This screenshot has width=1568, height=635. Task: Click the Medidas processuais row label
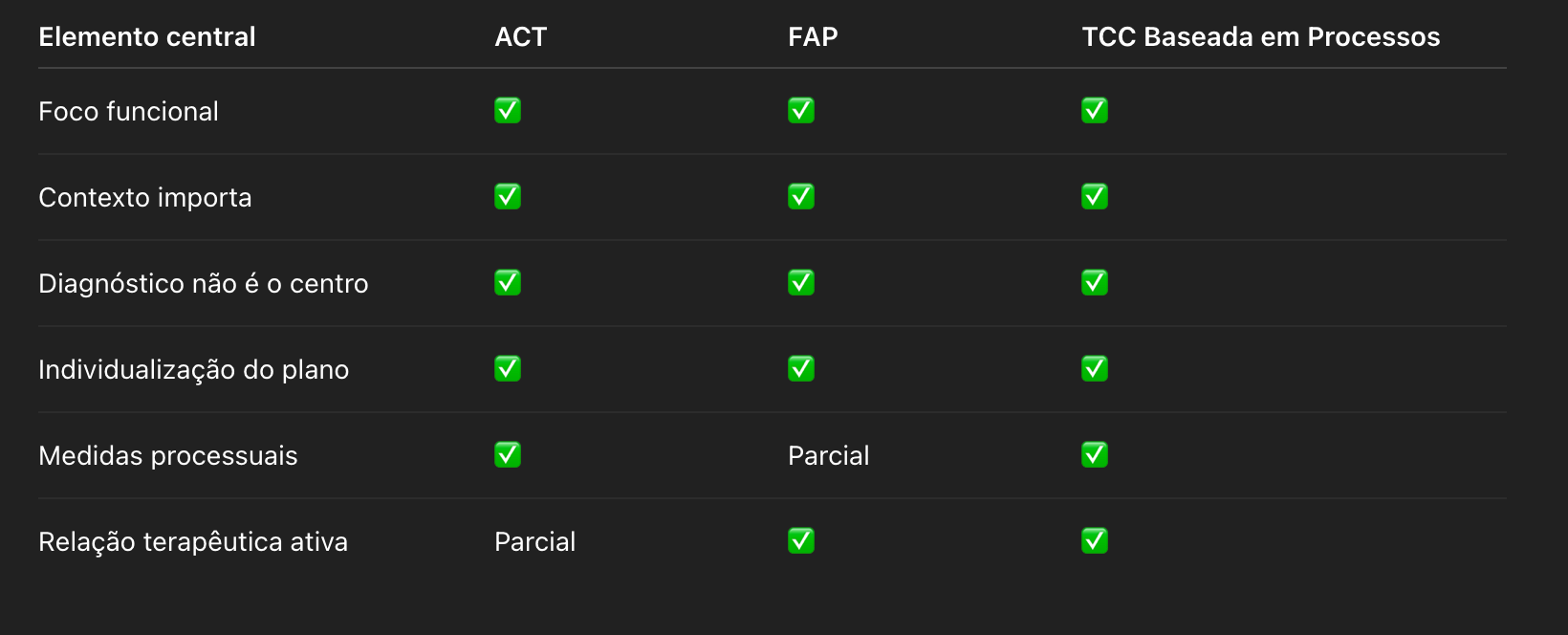coord(168,456)
